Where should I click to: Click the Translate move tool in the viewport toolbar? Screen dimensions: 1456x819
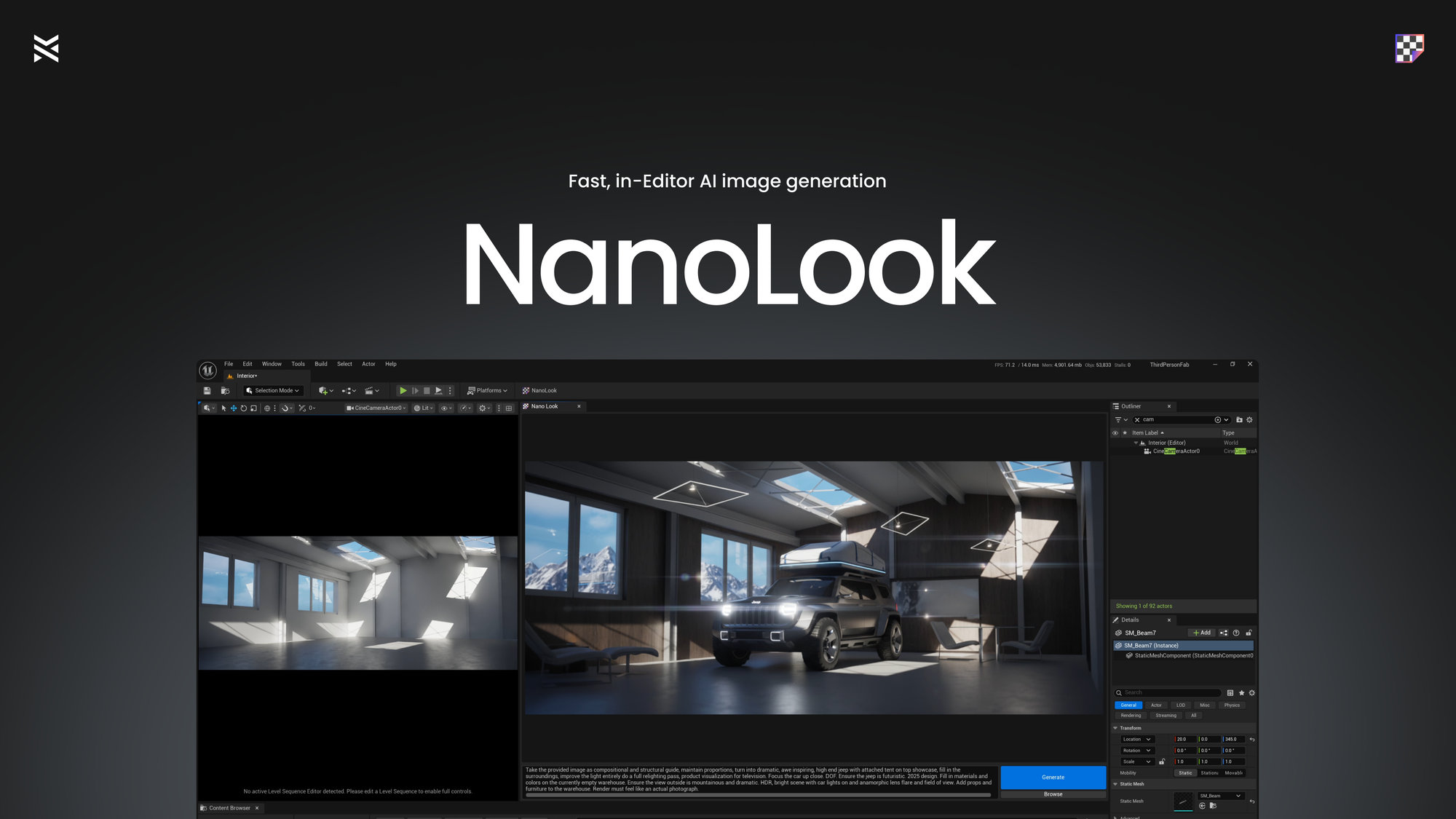(234, 408)
